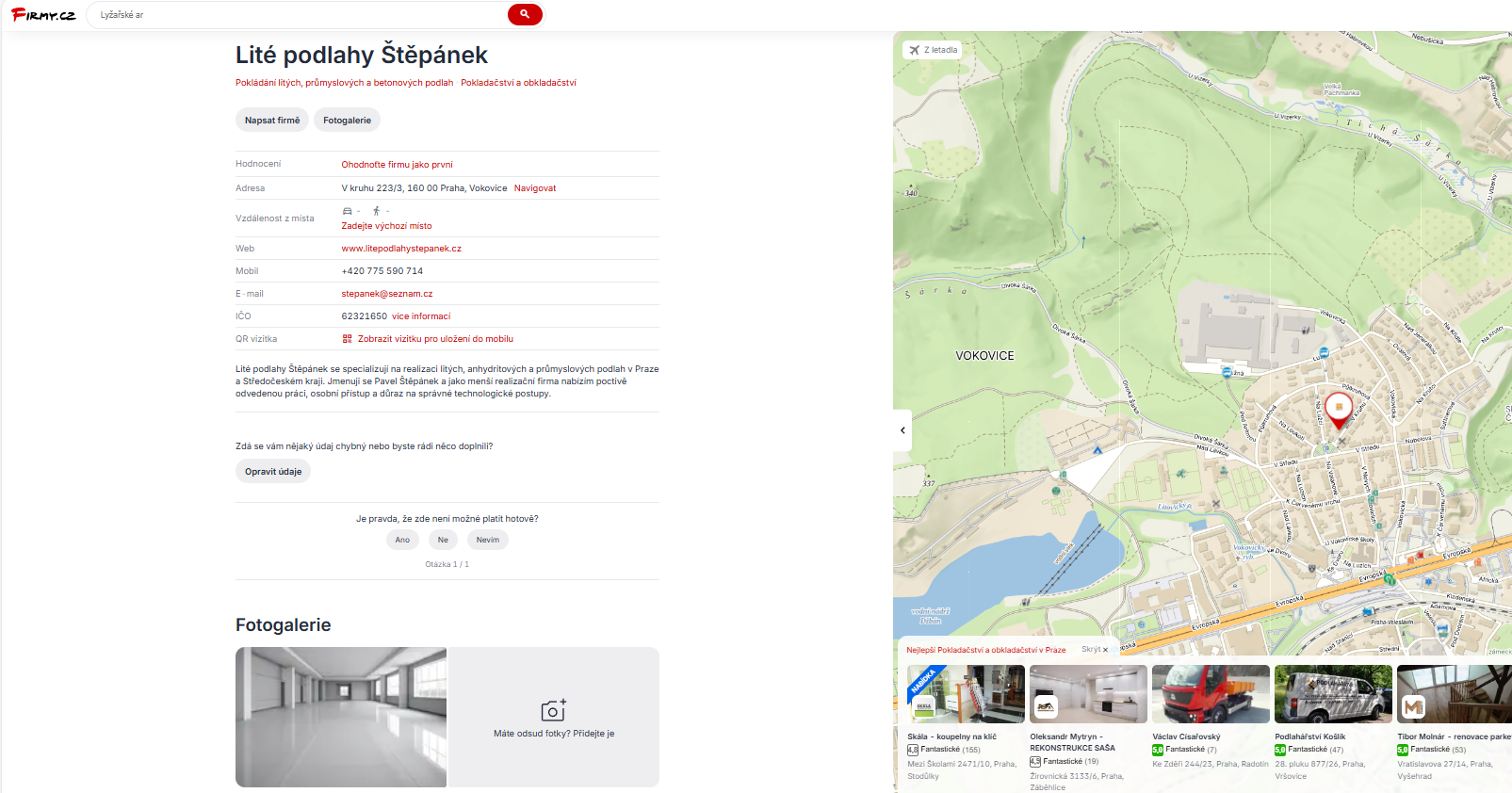Viewport: 1512px width, 793px height.
Task: Click the 'Opravit údaje' button
Action: (x=273, y=472)
